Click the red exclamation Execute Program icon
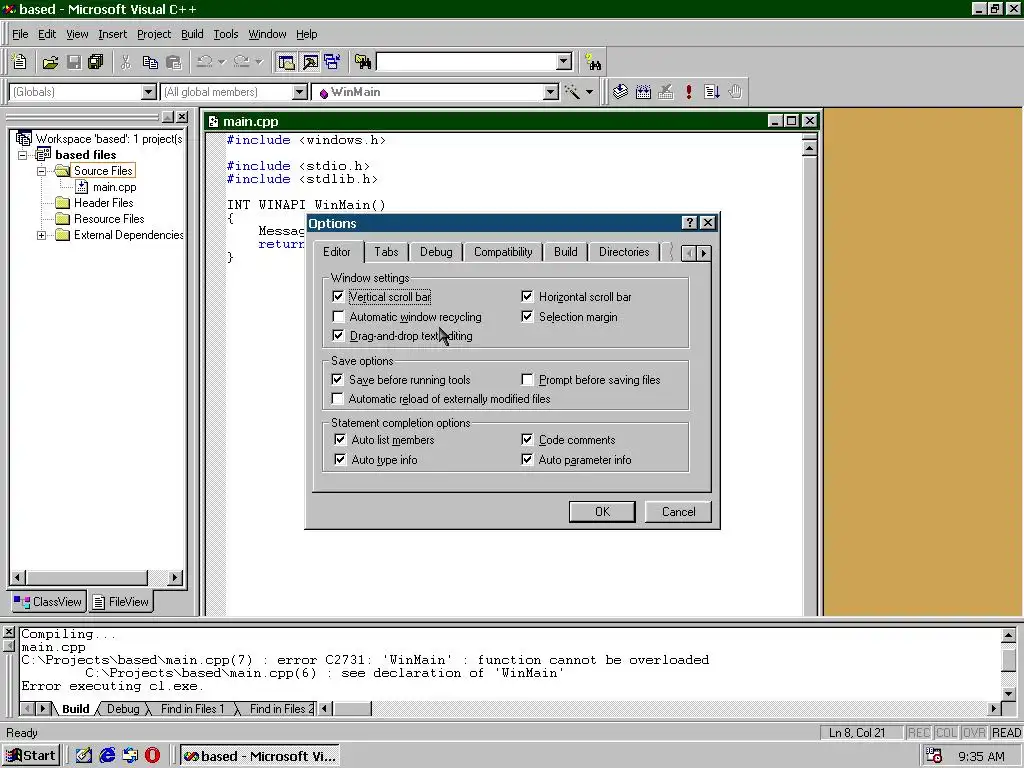The width and height of the screenshot is (1024, 768). point(688,92)
